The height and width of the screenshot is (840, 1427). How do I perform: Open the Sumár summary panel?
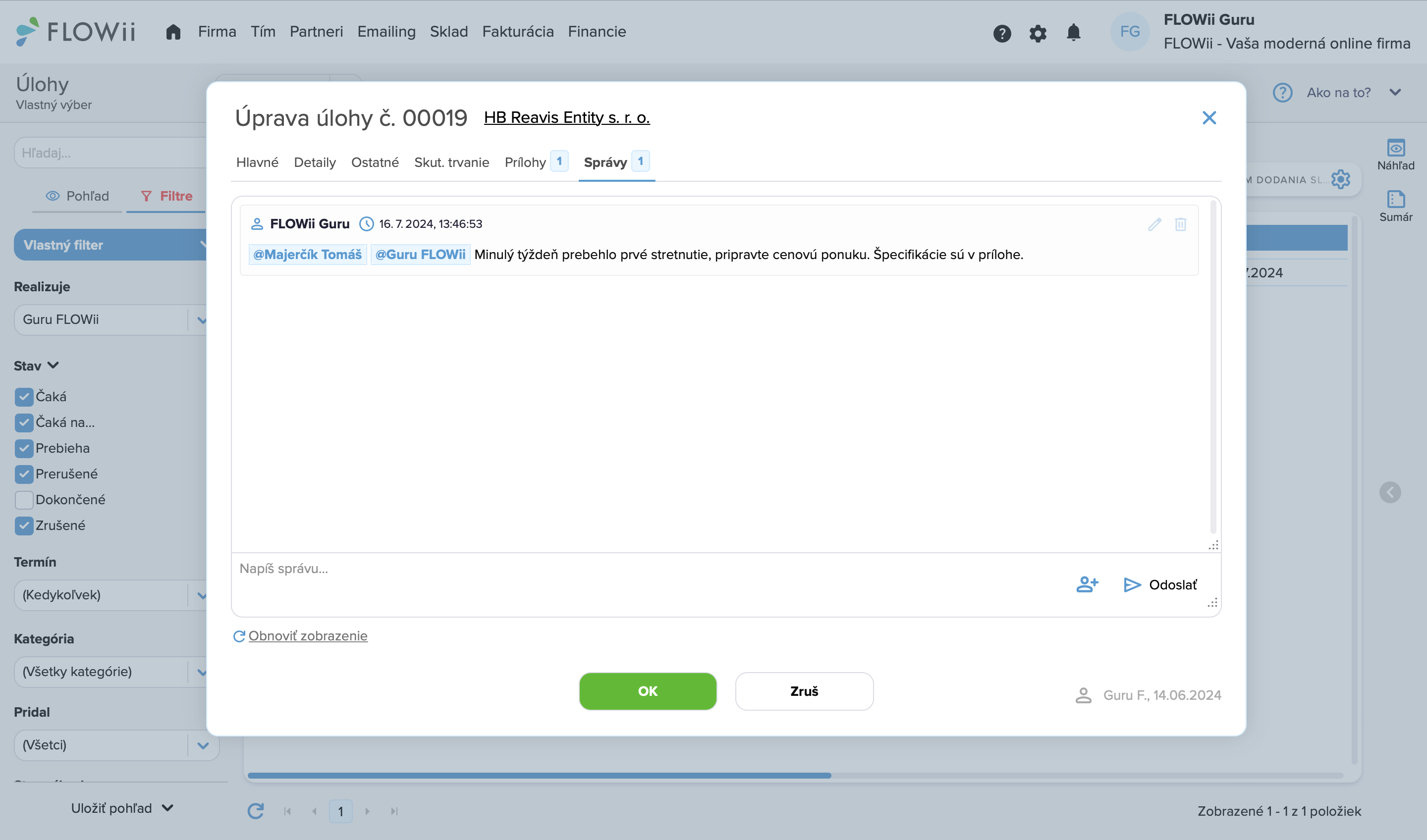1396,206
